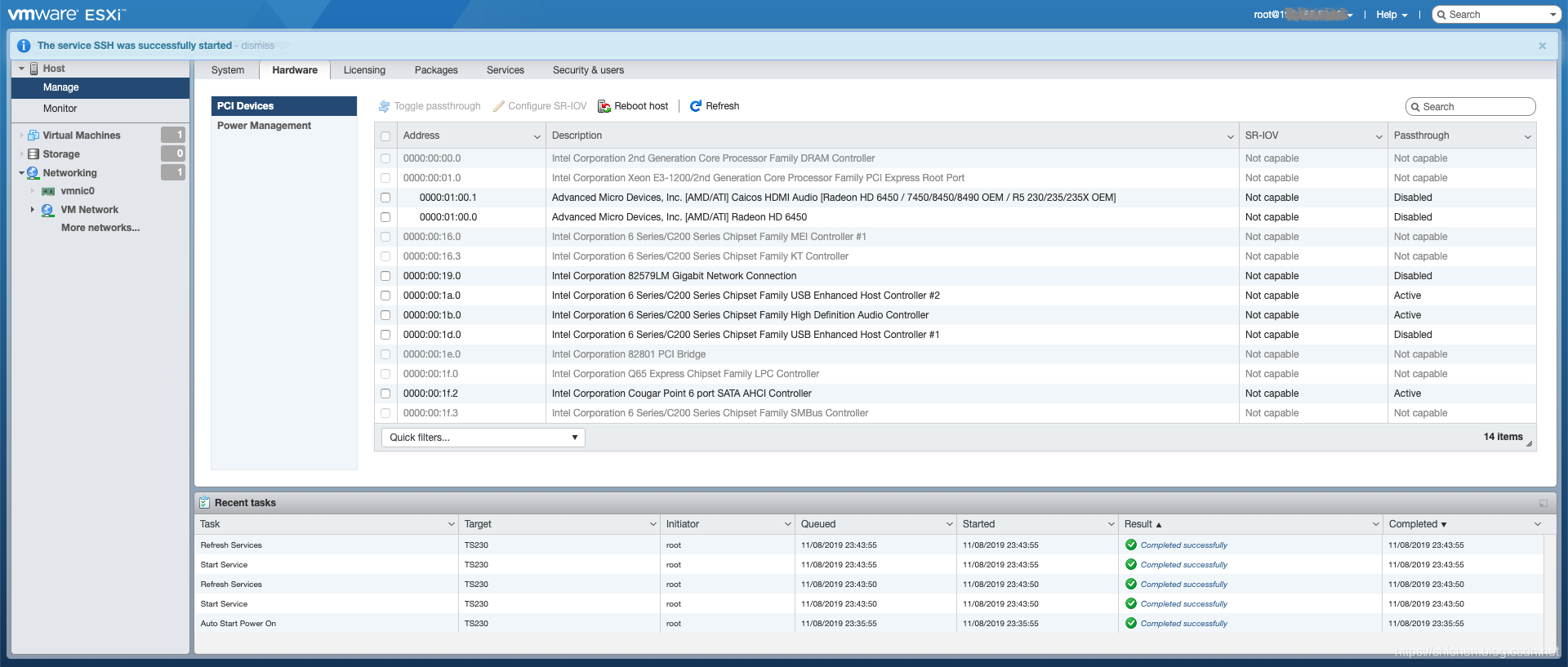Image resolution: width=1568 pixels, height=667 pixels.
Task: Minimize the Recent tasks panel
Action: coord(1543,503)
